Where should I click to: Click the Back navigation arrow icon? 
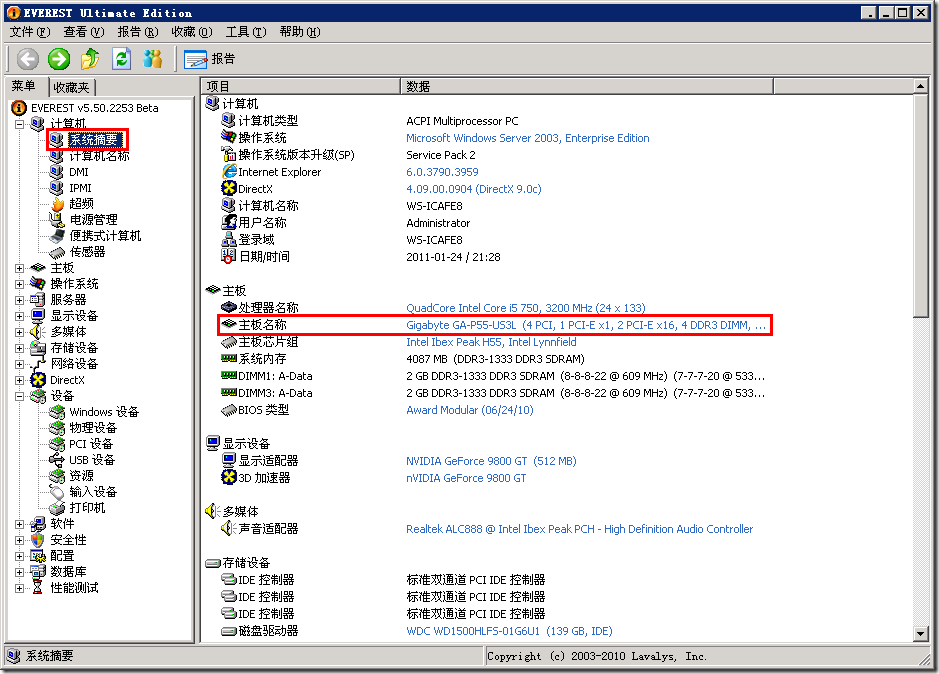pyautogui.click(x=28, y=59)
